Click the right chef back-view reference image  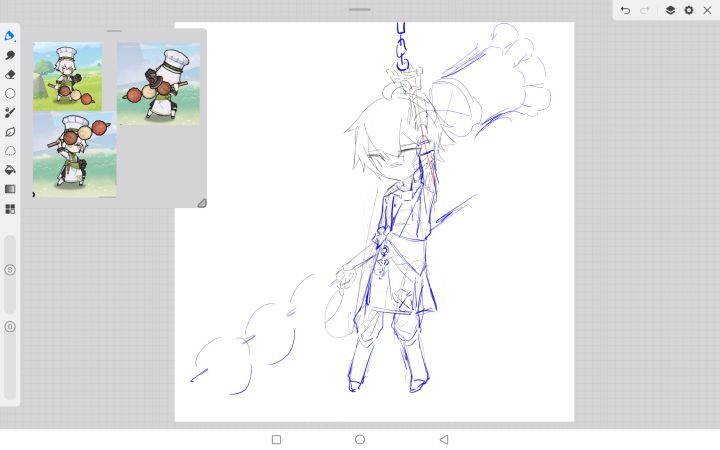[x=158, y=84]
